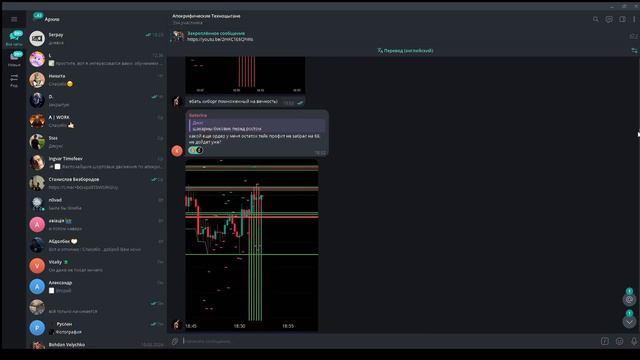640x360 pixels.
Task: Click the heart-emoji chat below pink avatar
Action: pyautogui.click(x=97, y=245)
